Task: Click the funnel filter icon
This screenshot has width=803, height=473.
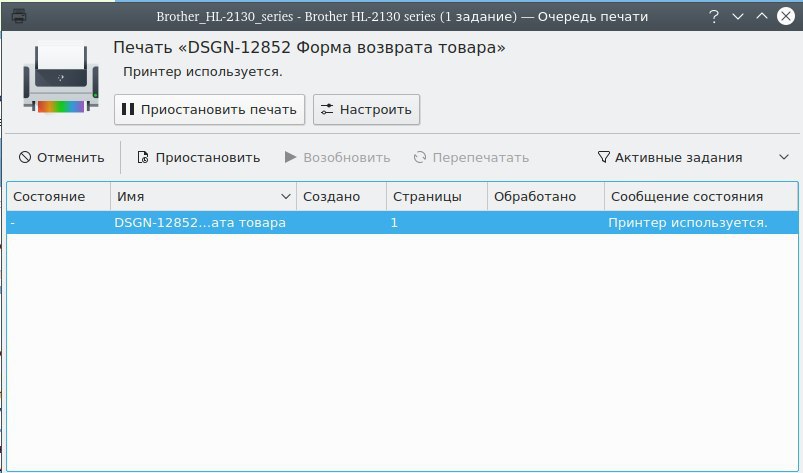Action: point(604,157)
